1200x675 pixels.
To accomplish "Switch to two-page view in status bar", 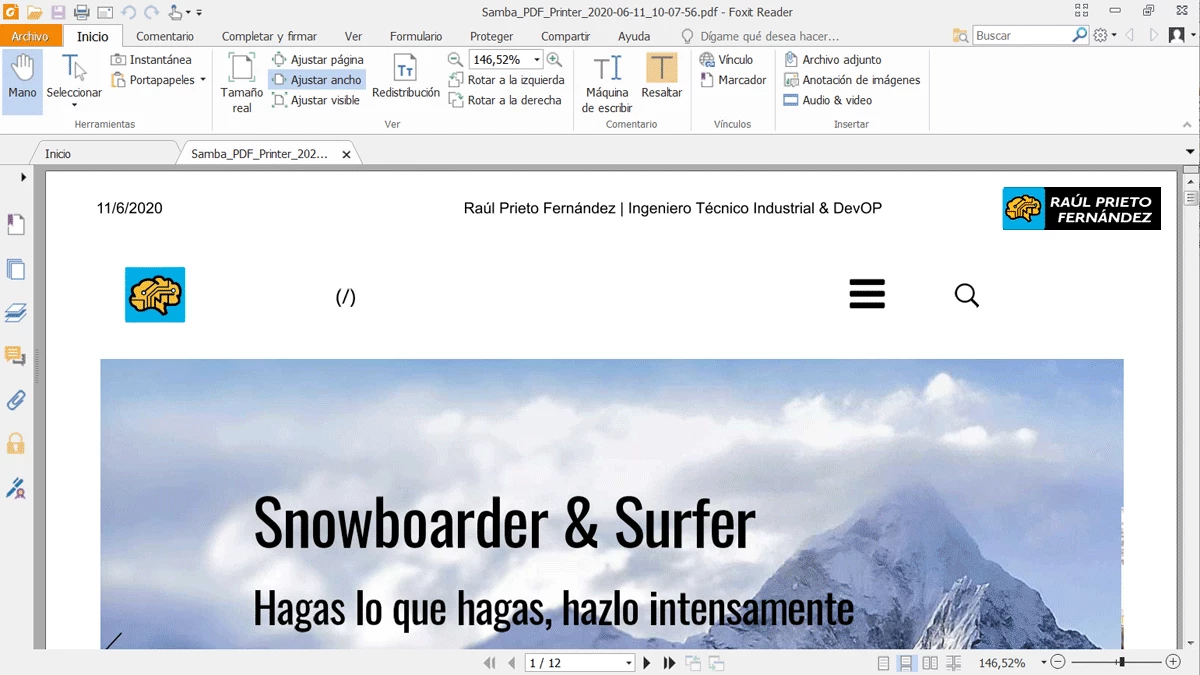I will tap(929, 662).
